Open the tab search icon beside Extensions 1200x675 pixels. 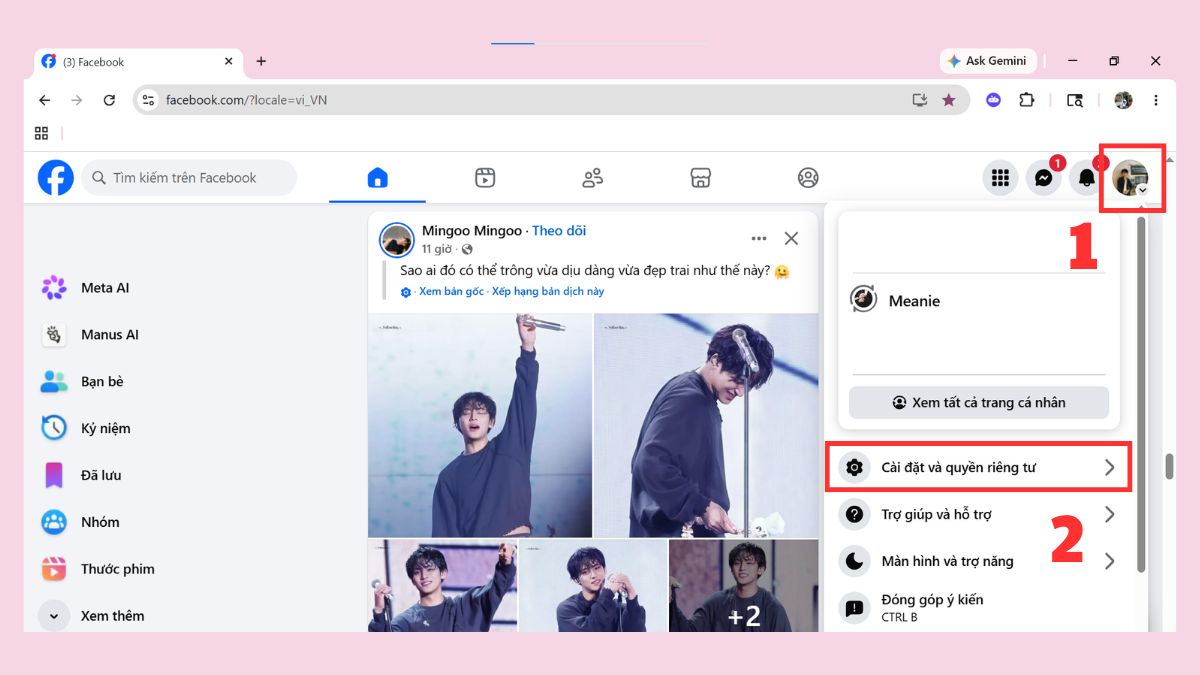coord(1075,100)
